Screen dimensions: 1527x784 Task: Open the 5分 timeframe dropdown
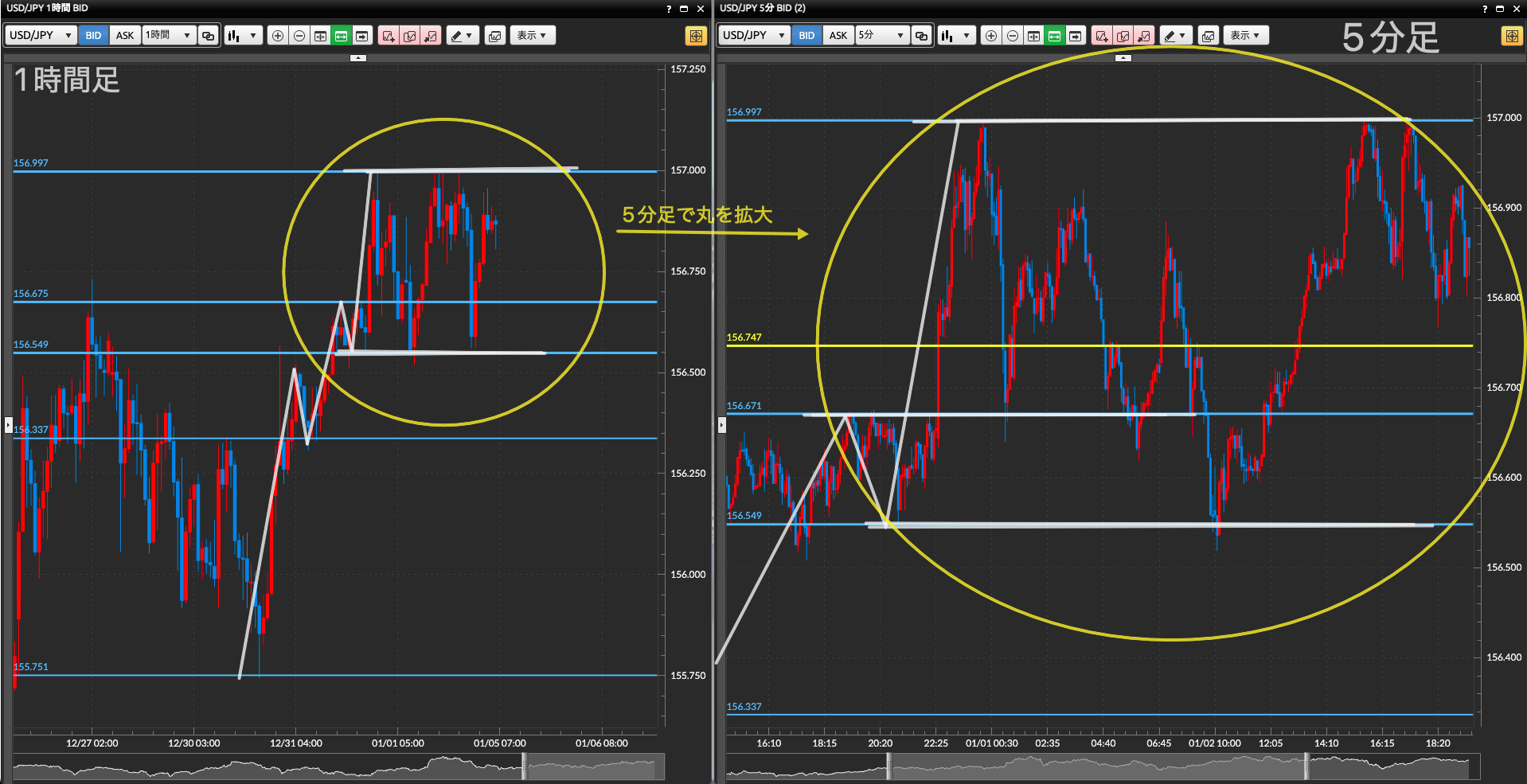tap(881, 36)
